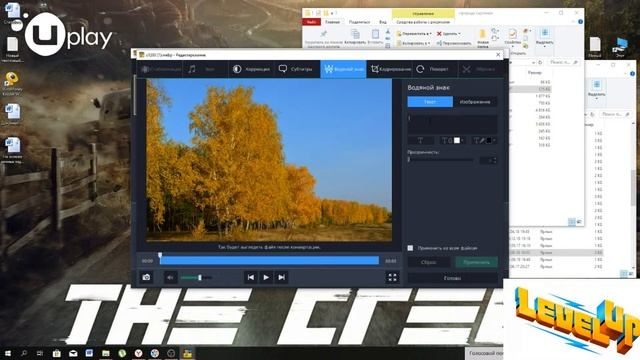
Task: Open the red Файл menu in Explorer
Action: [311, 22]
